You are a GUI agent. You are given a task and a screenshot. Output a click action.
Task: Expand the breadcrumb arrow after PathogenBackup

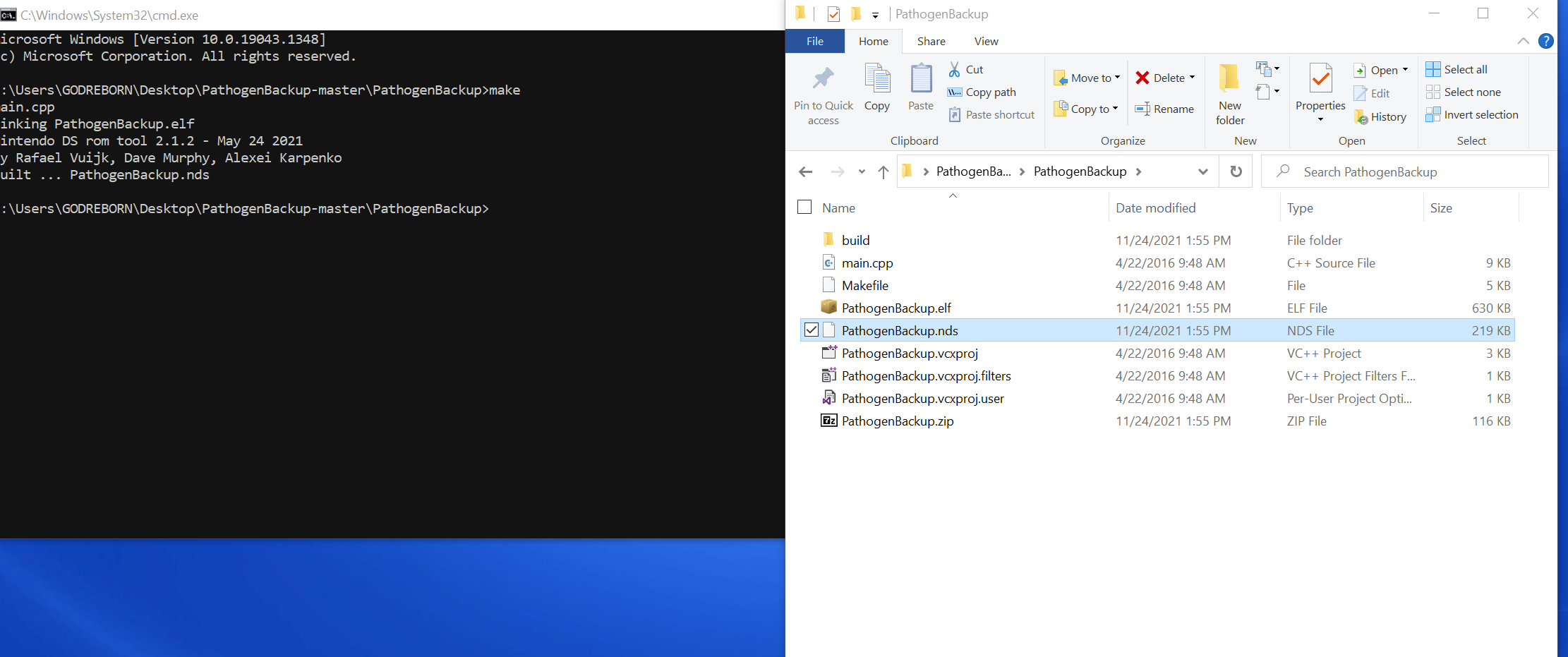(x=1138, y=171)
